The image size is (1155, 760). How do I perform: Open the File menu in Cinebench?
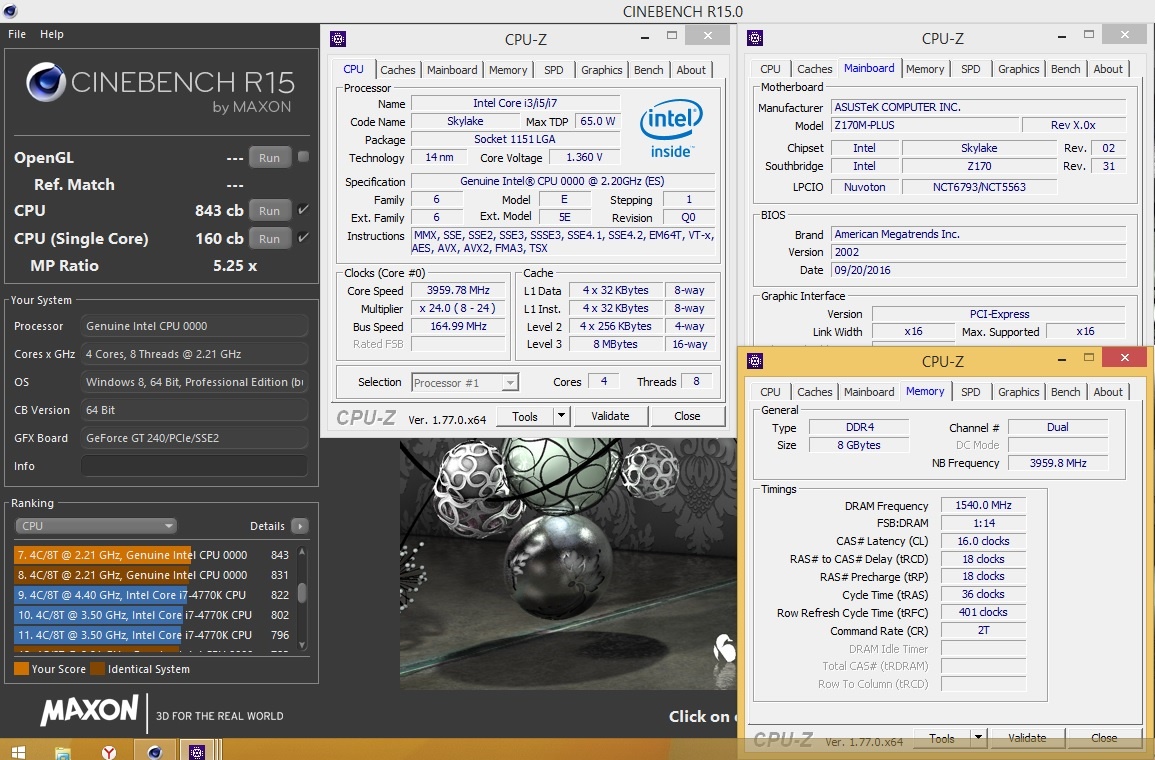tap(17, 34)
